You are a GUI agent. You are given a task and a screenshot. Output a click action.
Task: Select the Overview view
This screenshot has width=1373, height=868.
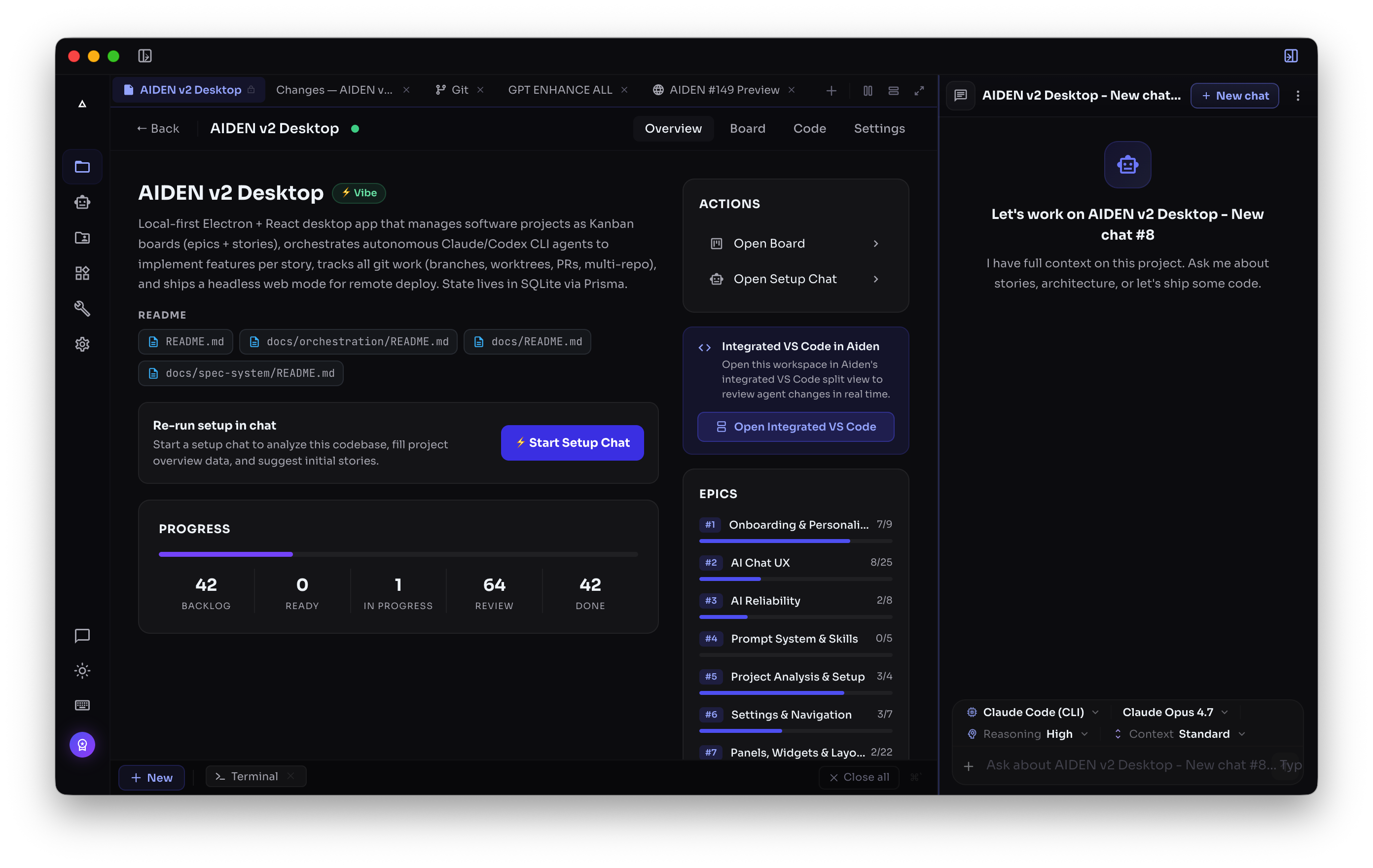(x=673, y=128)
